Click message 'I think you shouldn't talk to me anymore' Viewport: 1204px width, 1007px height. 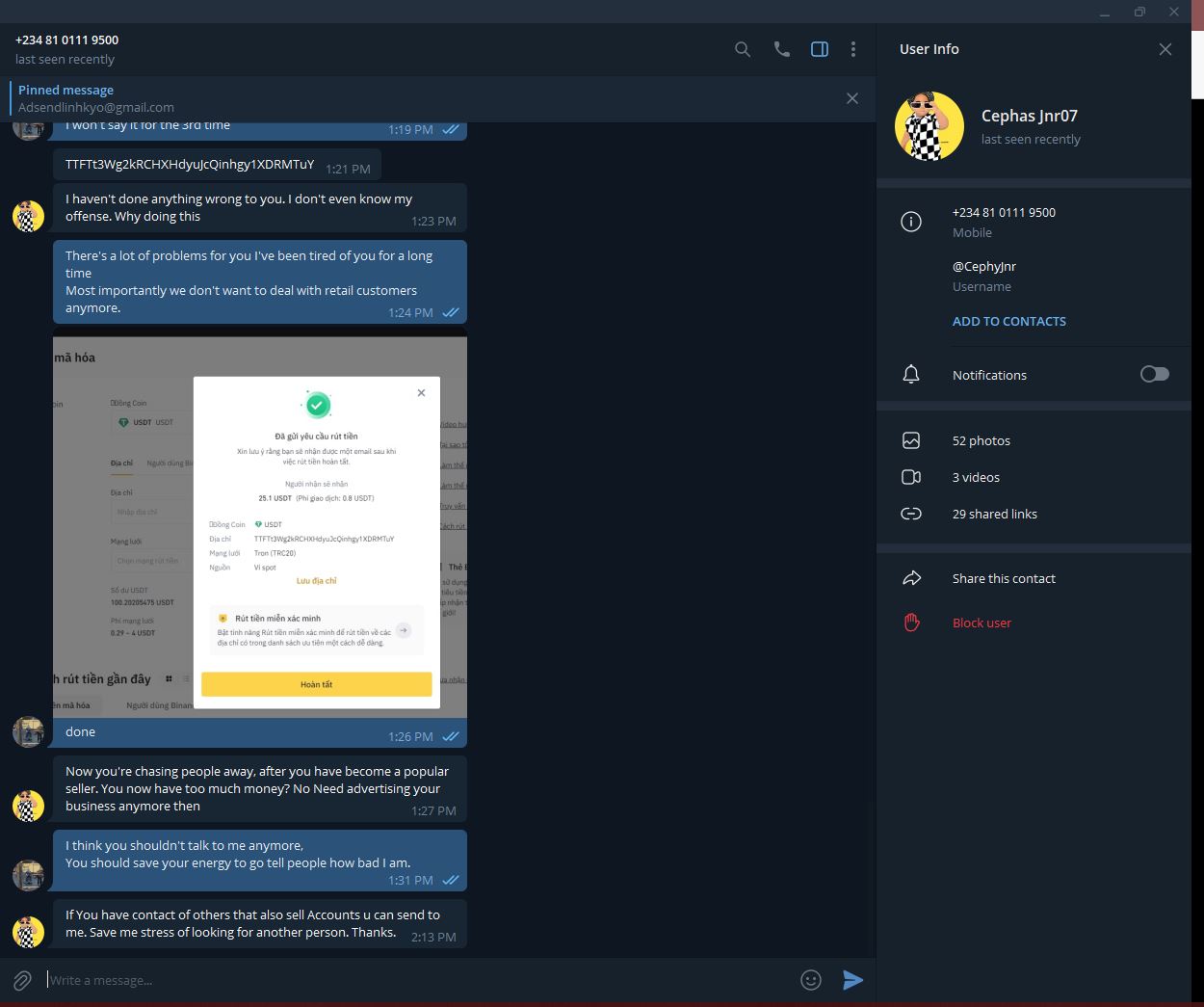(x=260, y=861)
